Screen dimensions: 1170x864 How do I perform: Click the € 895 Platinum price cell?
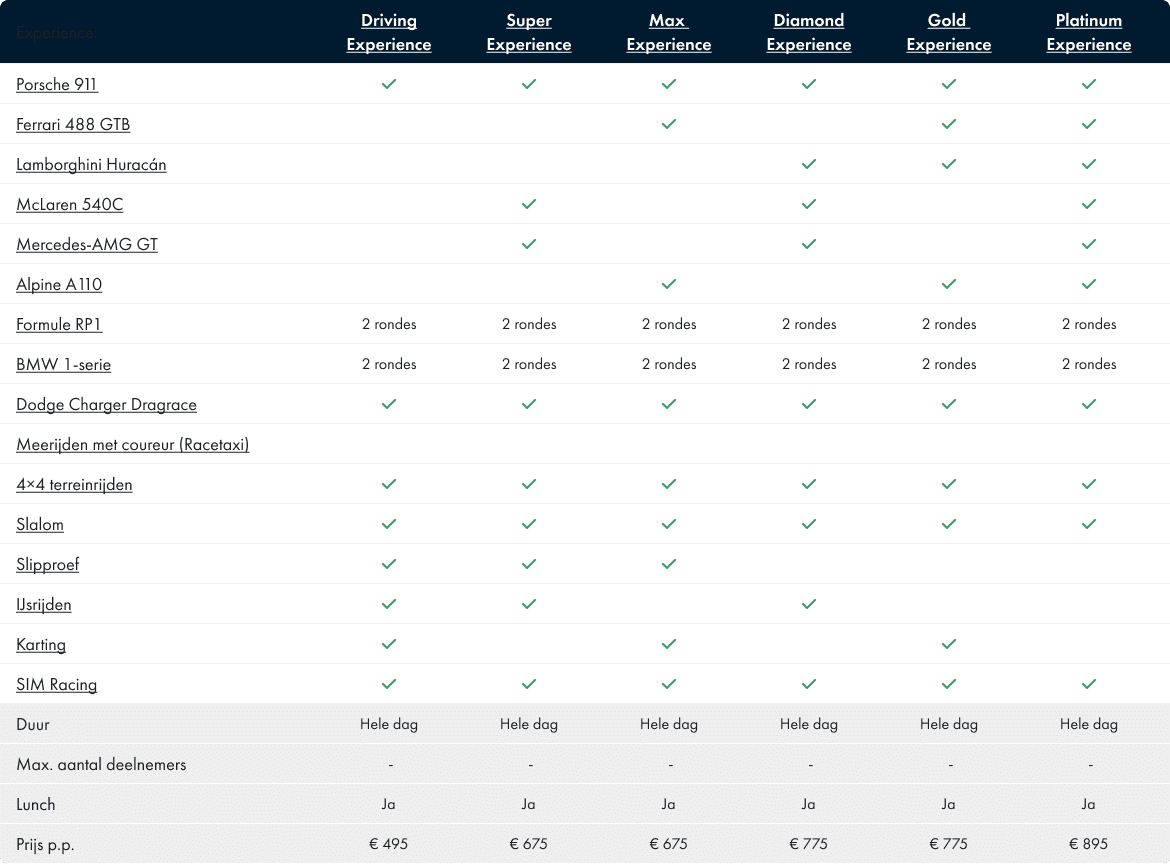[x=1089, y=844]
